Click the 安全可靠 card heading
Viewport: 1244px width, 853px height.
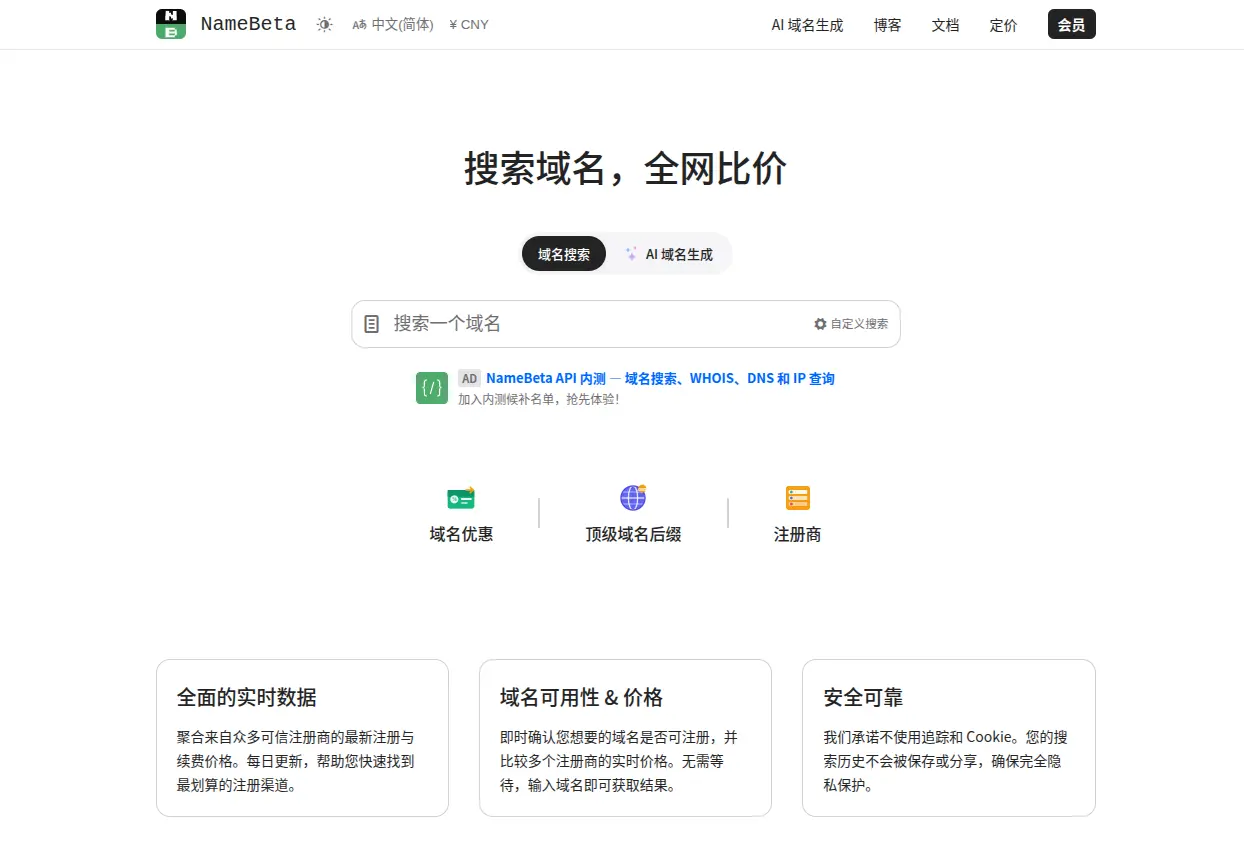tap(863, 697)
